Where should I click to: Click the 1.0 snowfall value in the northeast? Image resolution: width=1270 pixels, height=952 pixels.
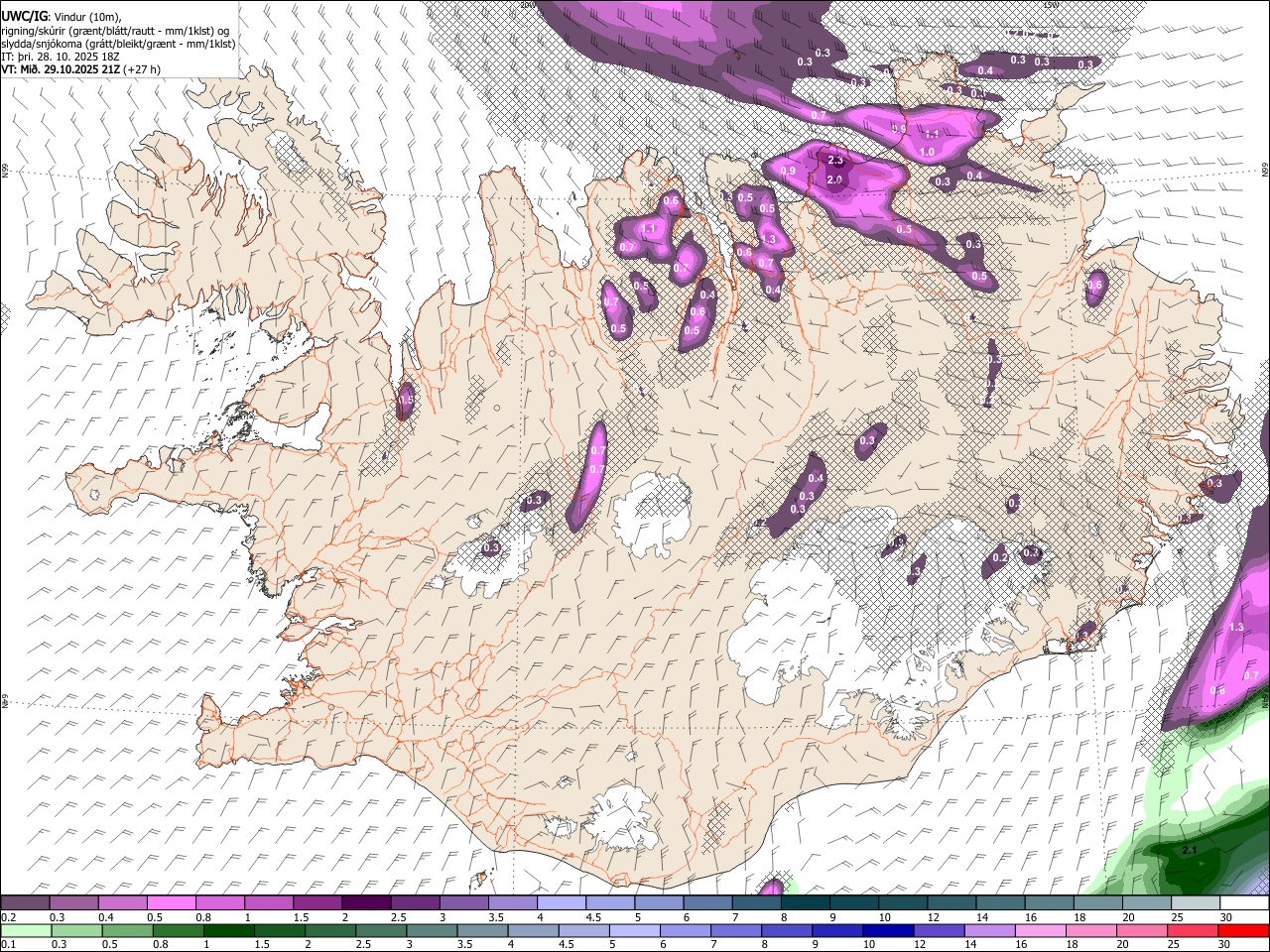click(927, 152)
